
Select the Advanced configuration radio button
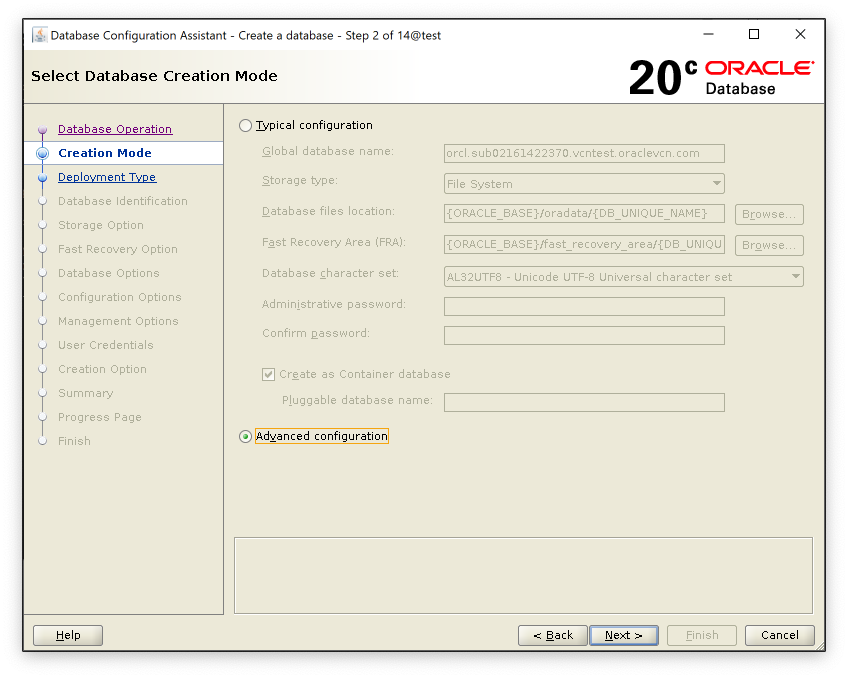pyautogui.click(x=246, y=437)
